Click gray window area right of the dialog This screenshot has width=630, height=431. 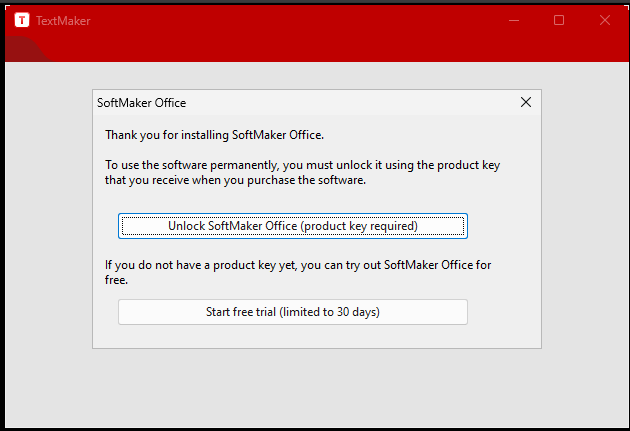coord(585,219)
